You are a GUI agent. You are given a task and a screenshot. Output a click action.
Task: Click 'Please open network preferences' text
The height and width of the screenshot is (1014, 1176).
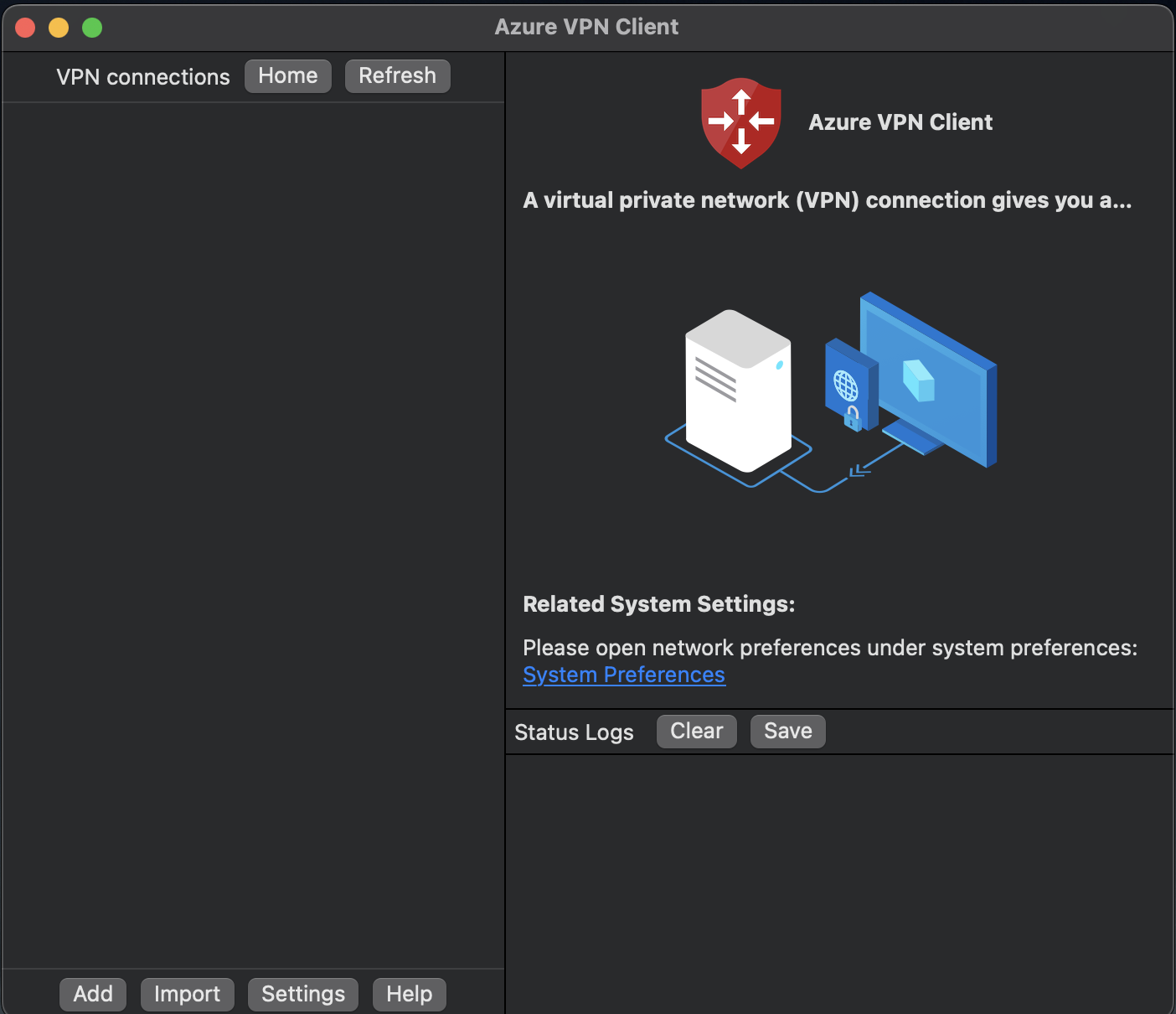[x=830, y=648]
